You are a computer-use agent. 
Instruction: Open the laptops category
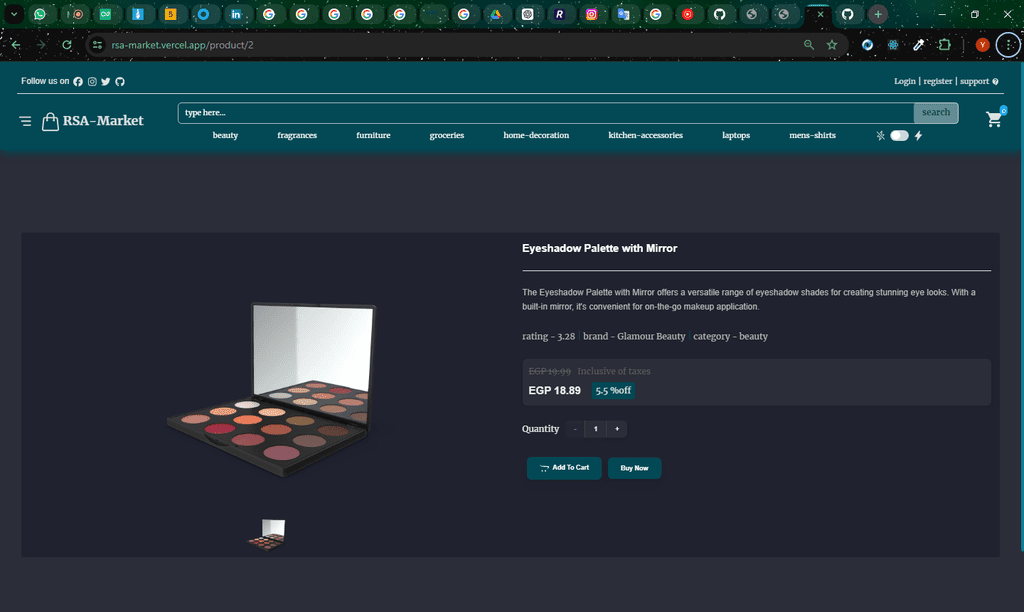pos(736,135)
